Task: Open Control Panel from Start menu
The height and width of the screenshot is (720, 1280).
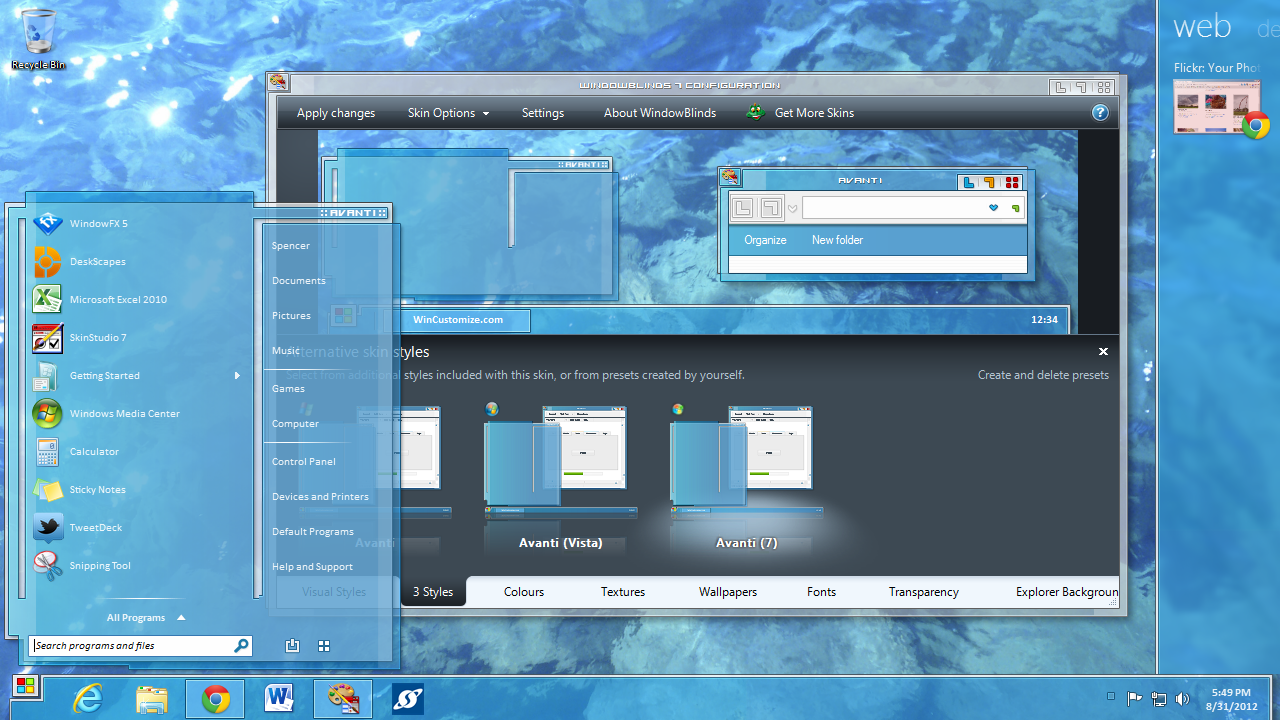Action: (x=304, y=461)
